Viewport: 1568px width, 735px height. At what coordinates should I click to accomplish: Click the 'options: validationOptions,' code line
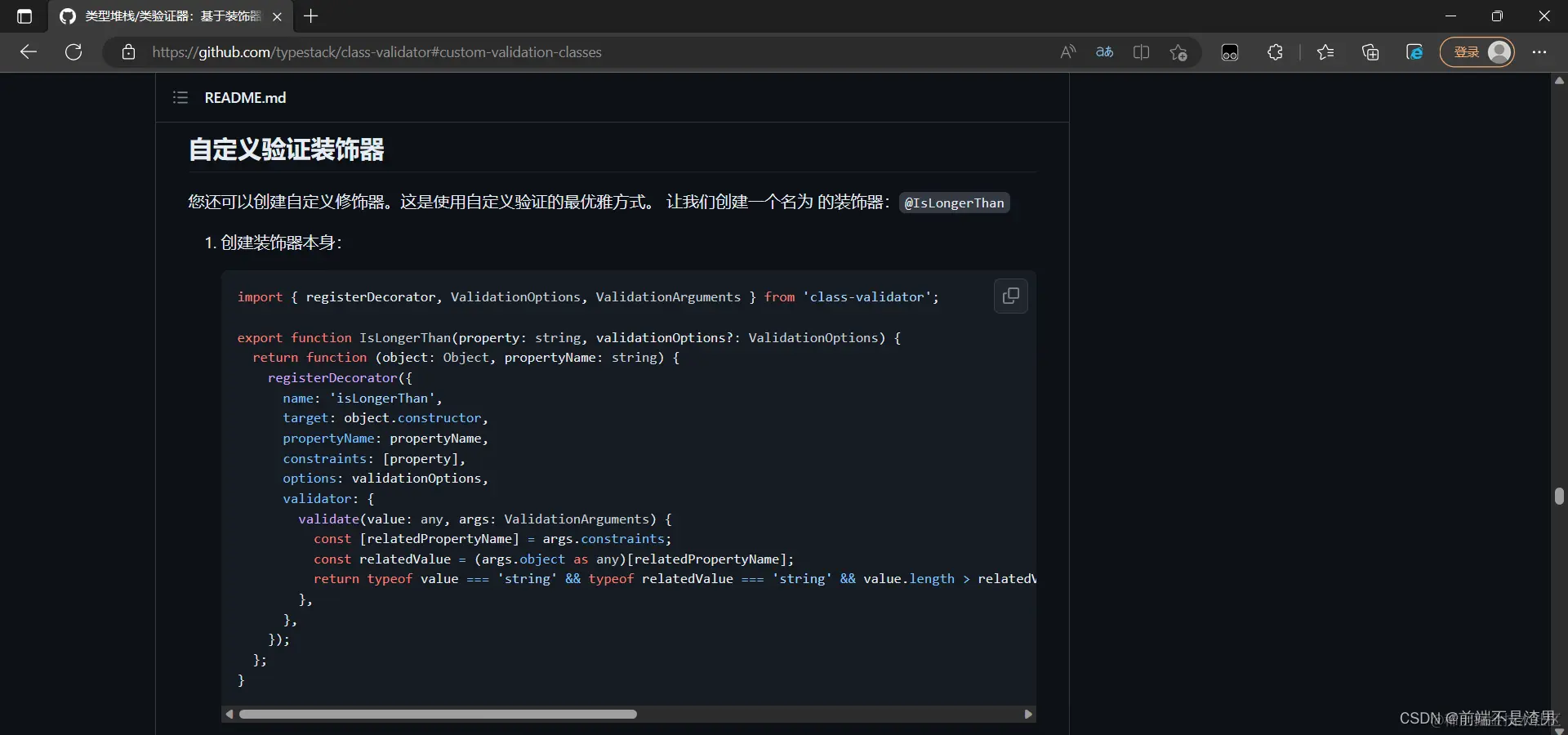tap(385, 479)
